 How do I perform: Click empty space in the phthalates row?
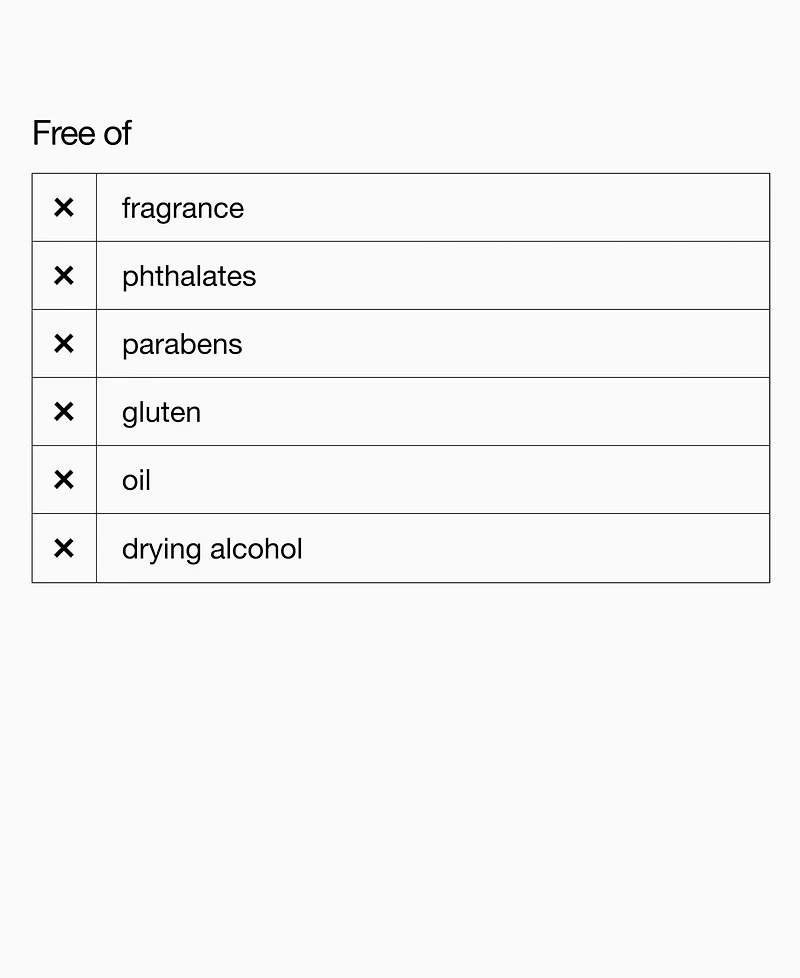pos(511,276)
